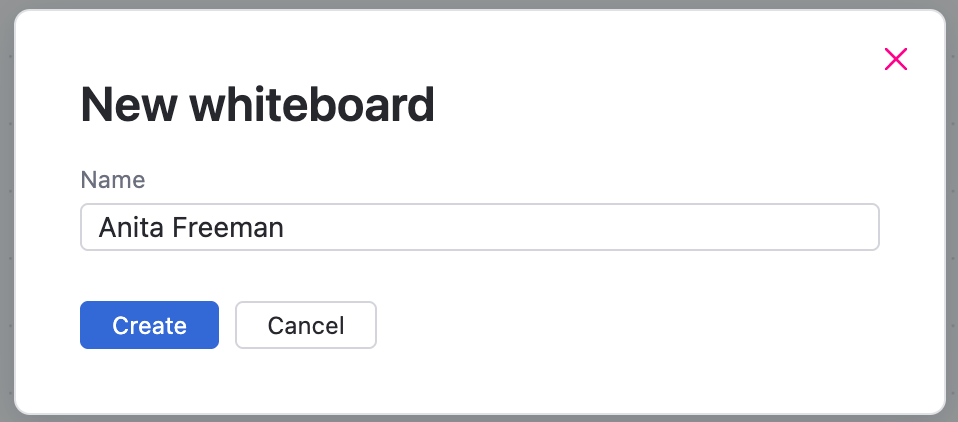The image size is (958, 422).
Task: Click the New whiteboard heading
Action: point(257,105)
